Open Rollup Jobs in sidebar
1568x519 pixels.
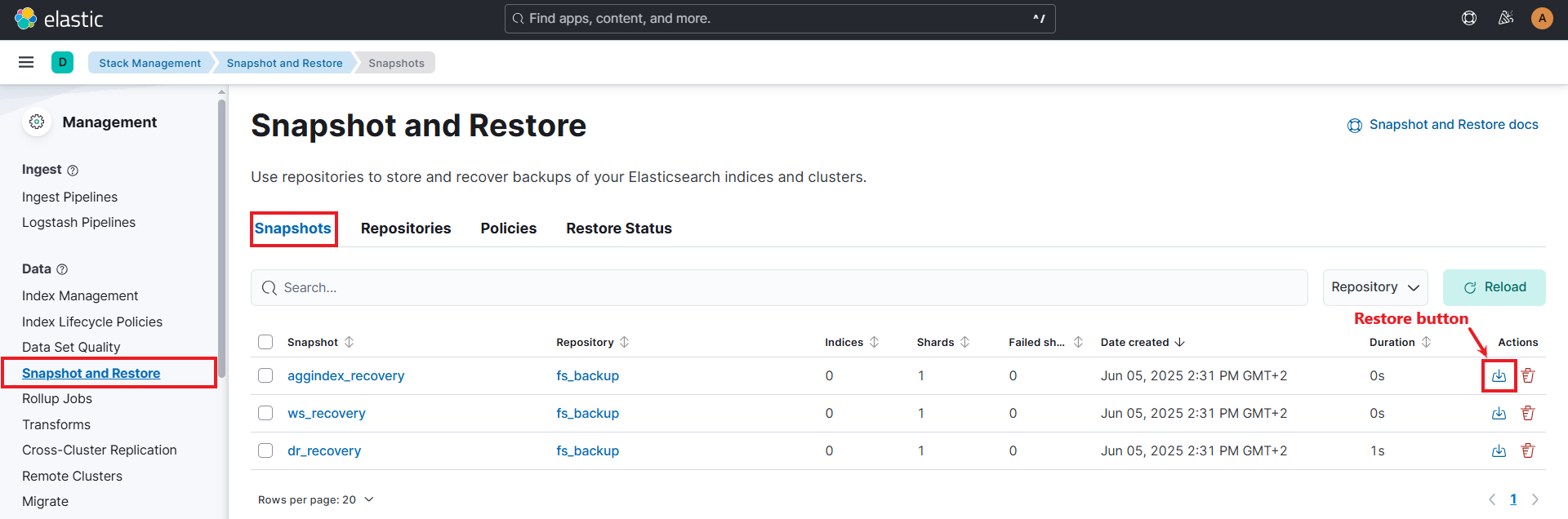pos(57,399)
